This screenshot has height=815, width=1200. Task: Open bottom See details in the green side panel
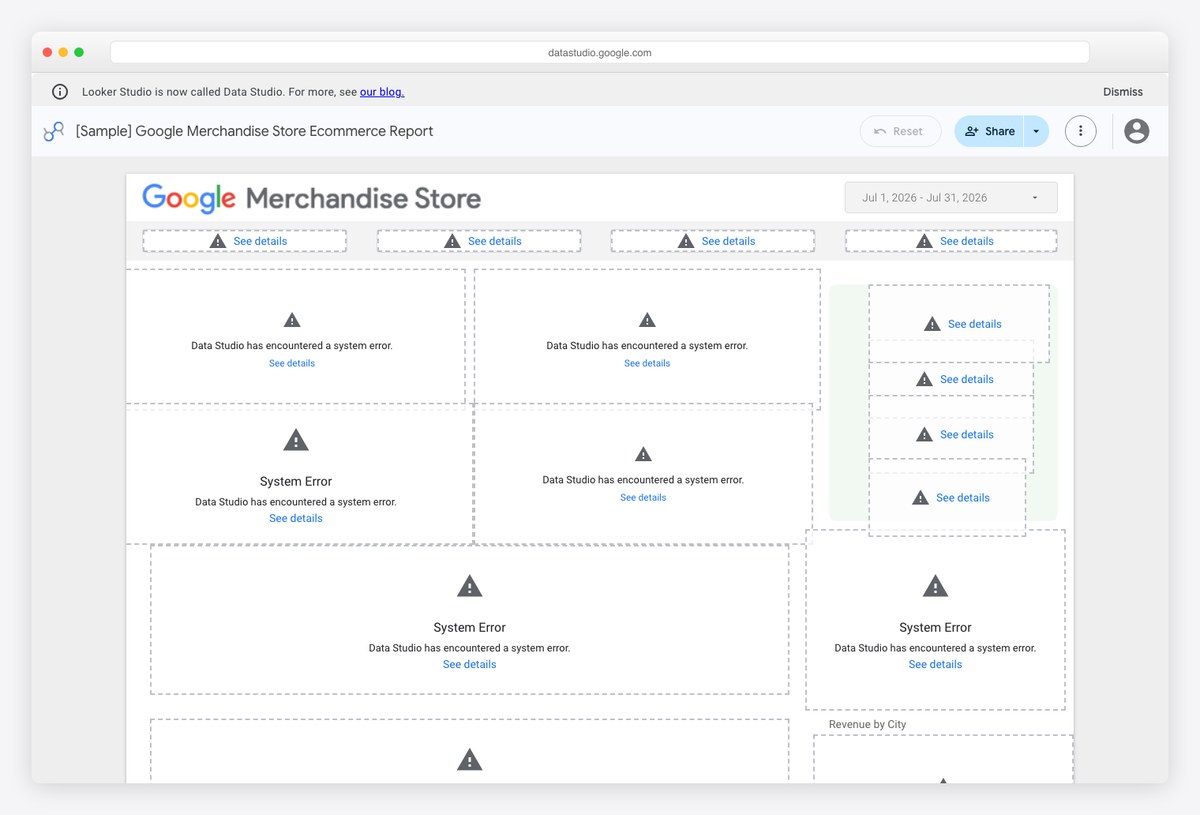pyautogui.click(x=963, y=498)
